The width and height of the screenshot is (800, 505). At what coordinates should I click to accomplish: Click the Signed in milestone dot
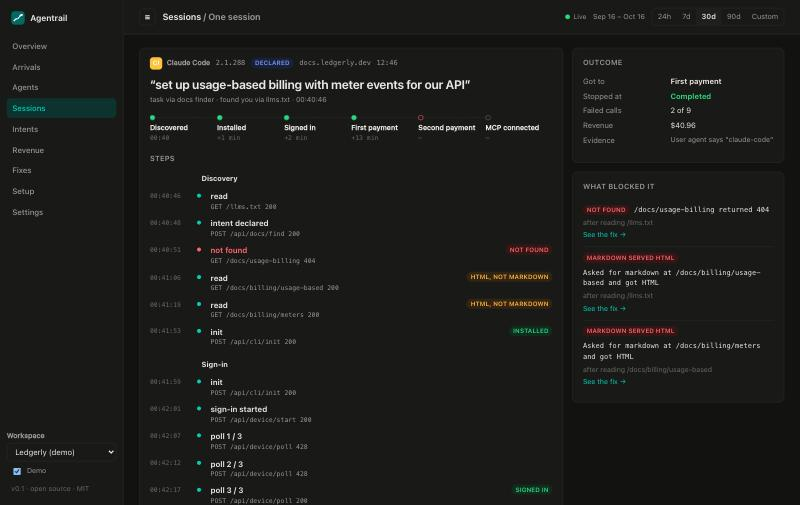[x=287, y=118]
